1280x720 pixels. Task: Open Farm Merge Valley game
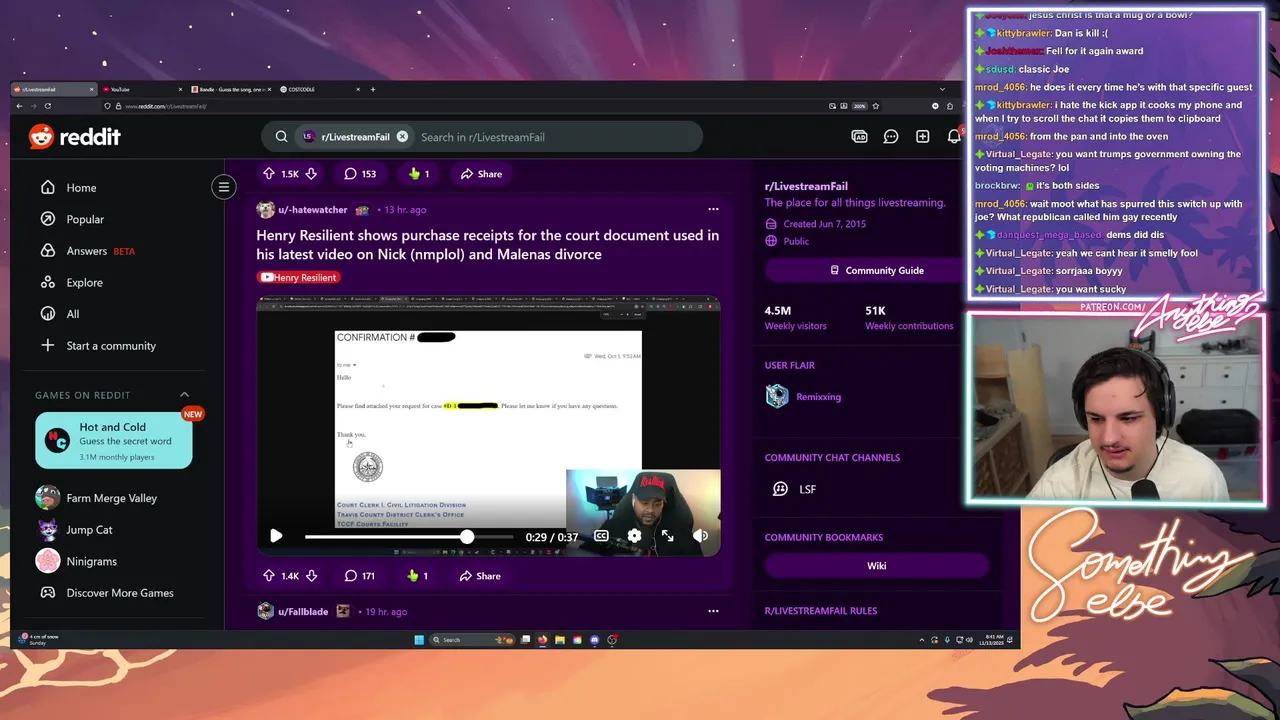pyautogui.click(x=111, y=498)
